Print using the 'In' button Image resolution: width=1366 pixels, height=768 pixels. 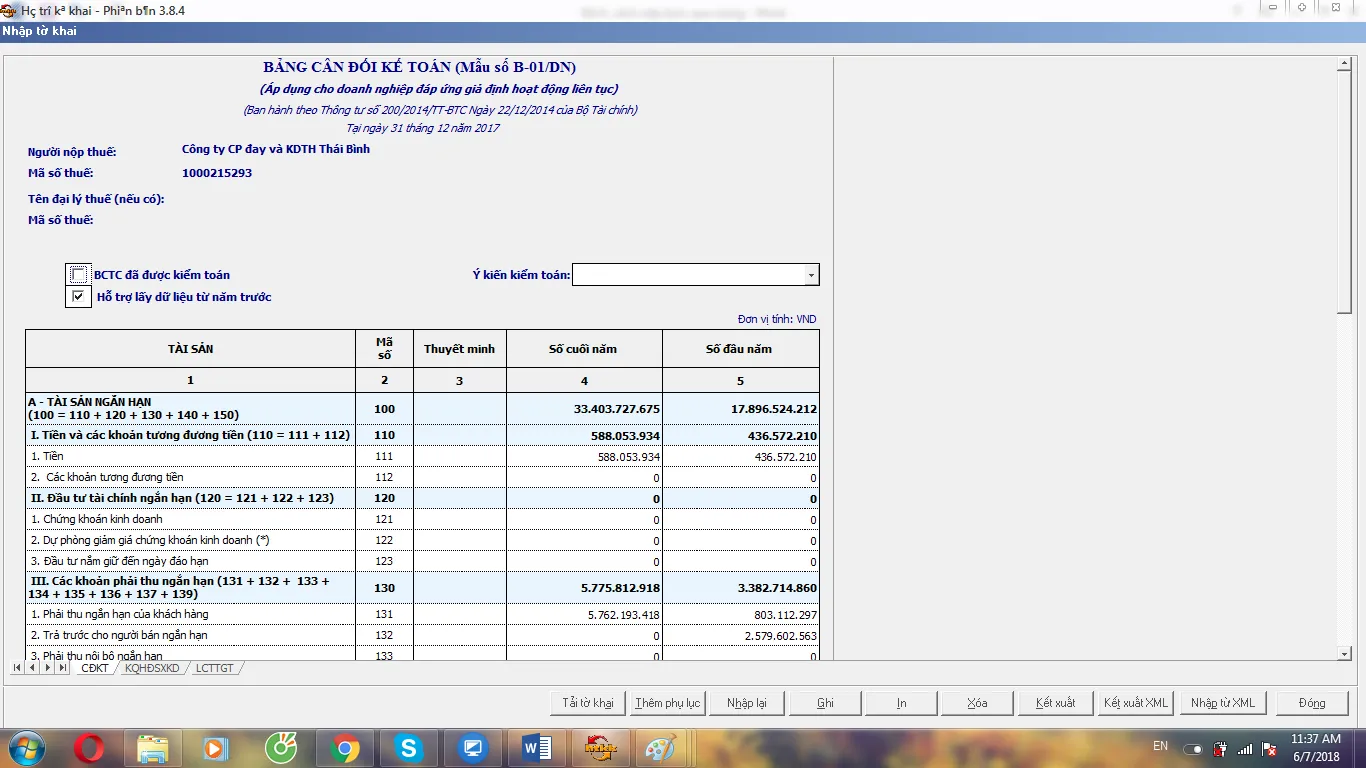click(x=901, y=703)
